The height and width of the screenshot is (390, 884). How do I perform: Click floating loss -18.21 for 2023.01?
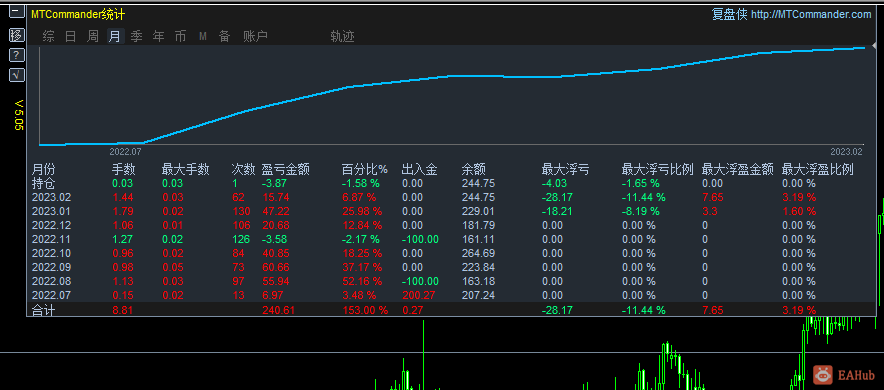[556, 211]
